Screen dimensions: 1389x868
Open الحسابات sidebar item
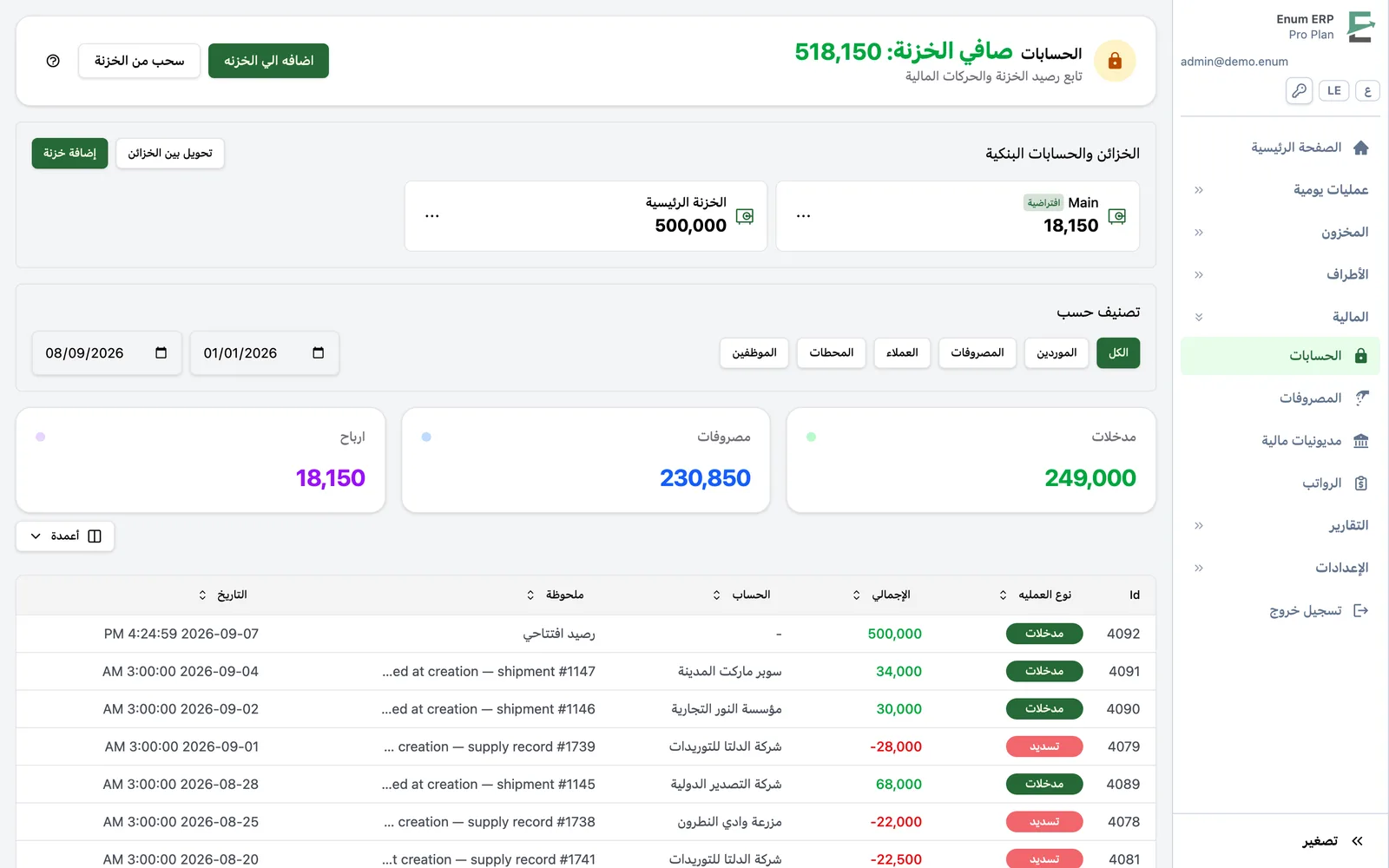1280,356
